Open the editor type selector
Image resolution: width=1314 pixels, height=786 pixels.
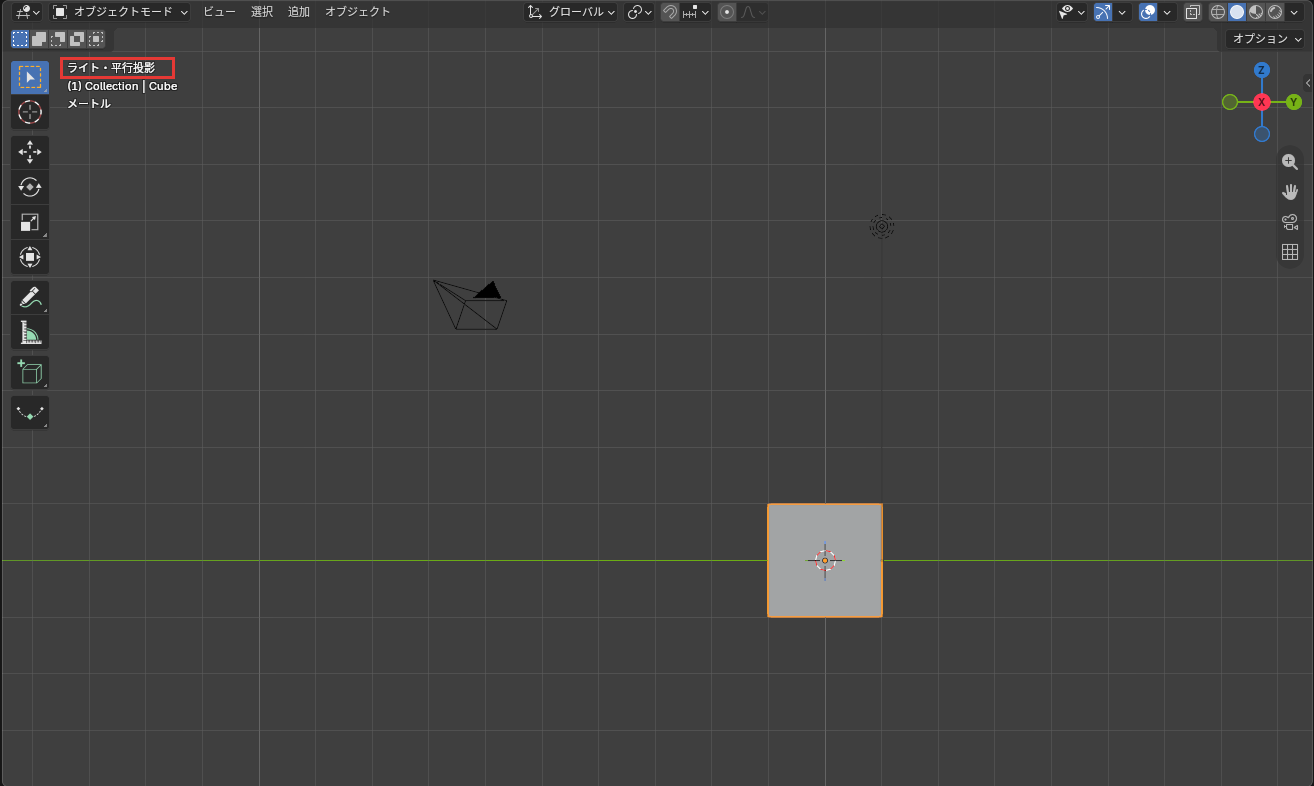[x=27, y=12]
